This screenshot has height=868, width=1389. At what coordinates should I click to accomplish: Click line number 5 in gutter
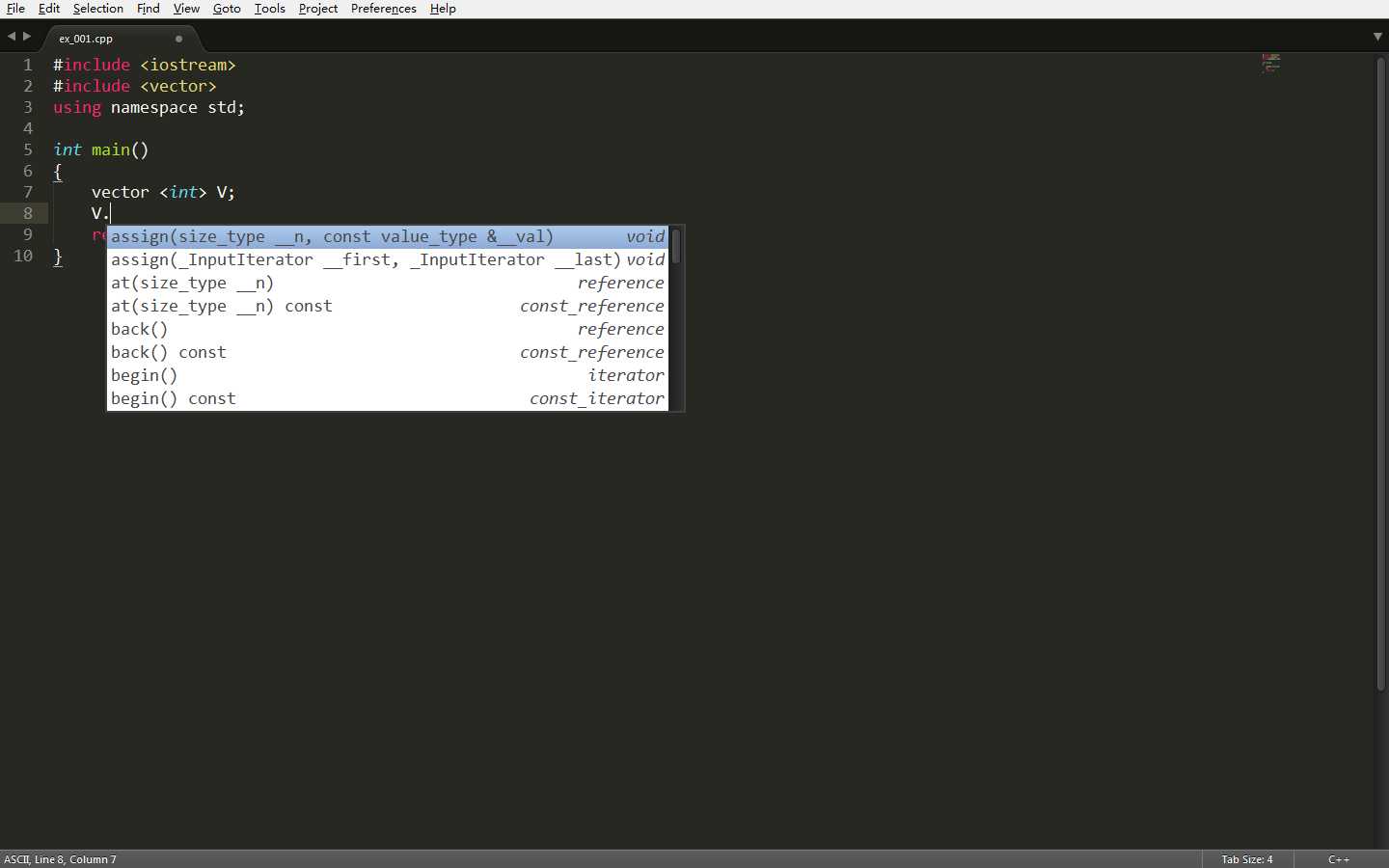[x=28, y=149]
